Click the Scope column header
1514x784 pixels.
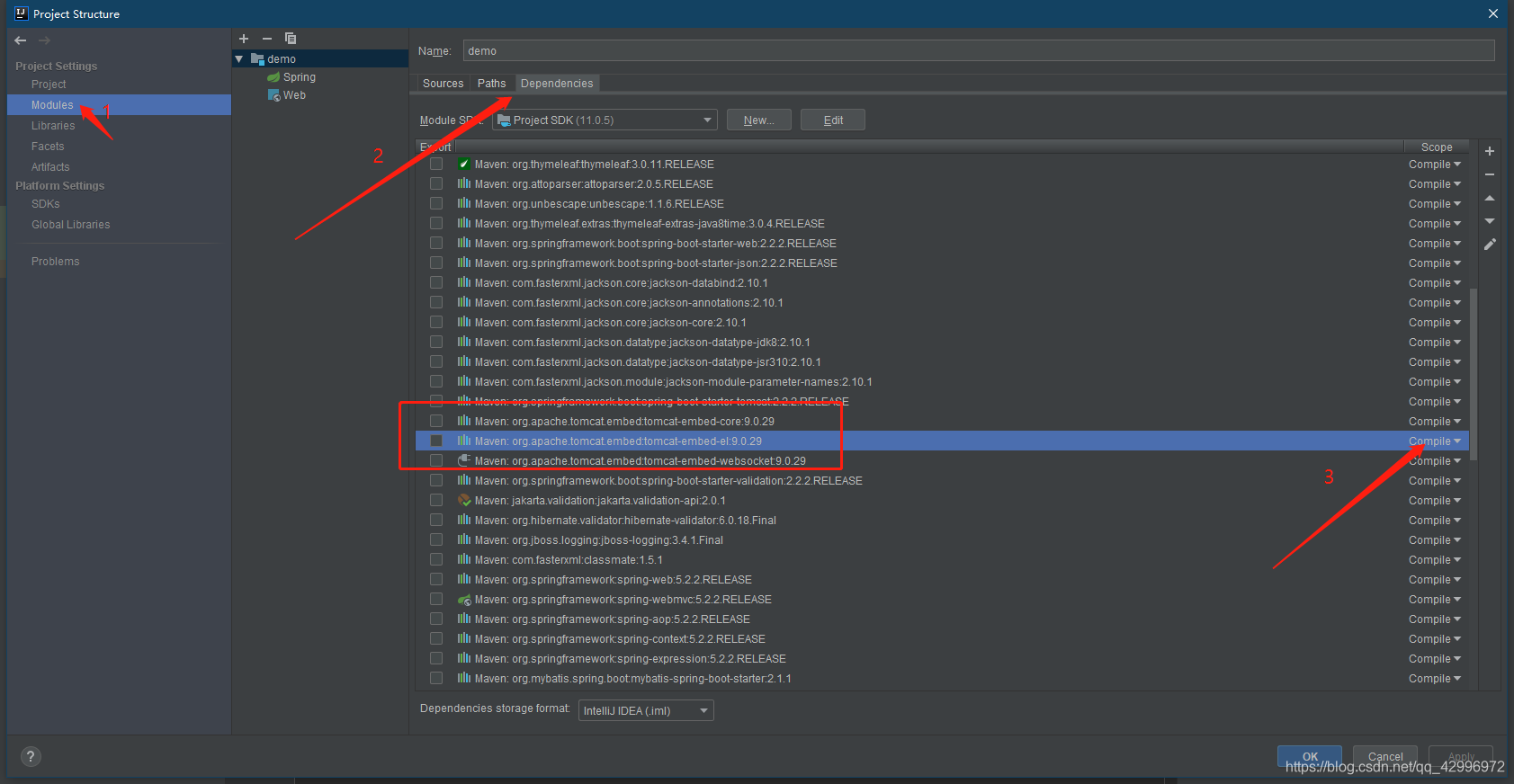pyautogui.click(x=1437, y=147)
